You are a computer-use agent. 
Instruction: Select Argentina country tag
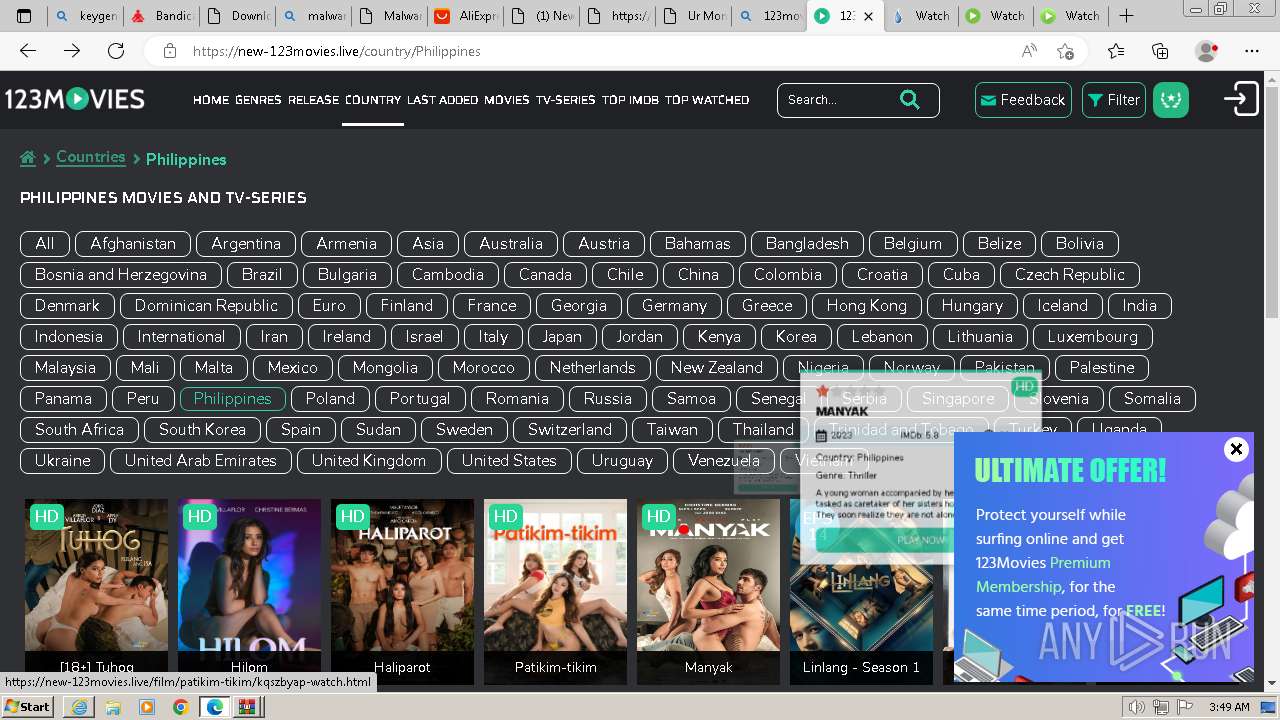[246, 244]
